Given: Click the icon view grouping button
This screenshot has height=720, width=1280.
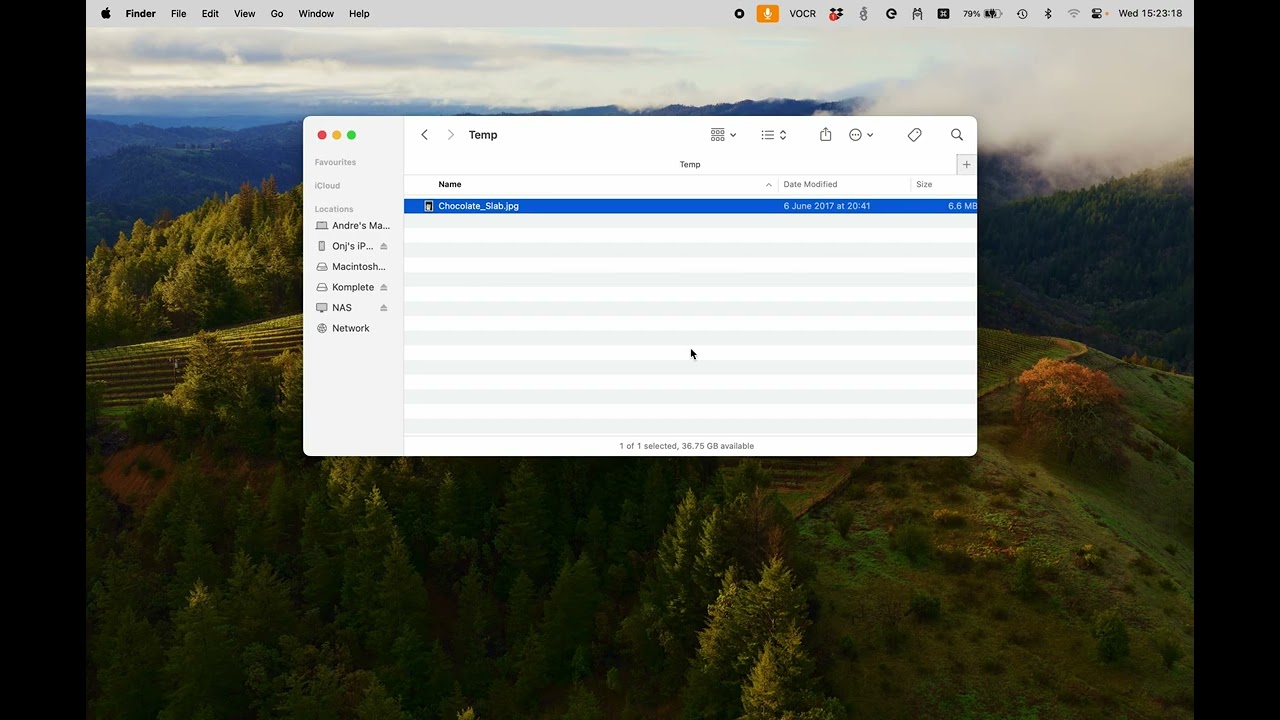Looking at the screenshot, I should click(717, 134).
